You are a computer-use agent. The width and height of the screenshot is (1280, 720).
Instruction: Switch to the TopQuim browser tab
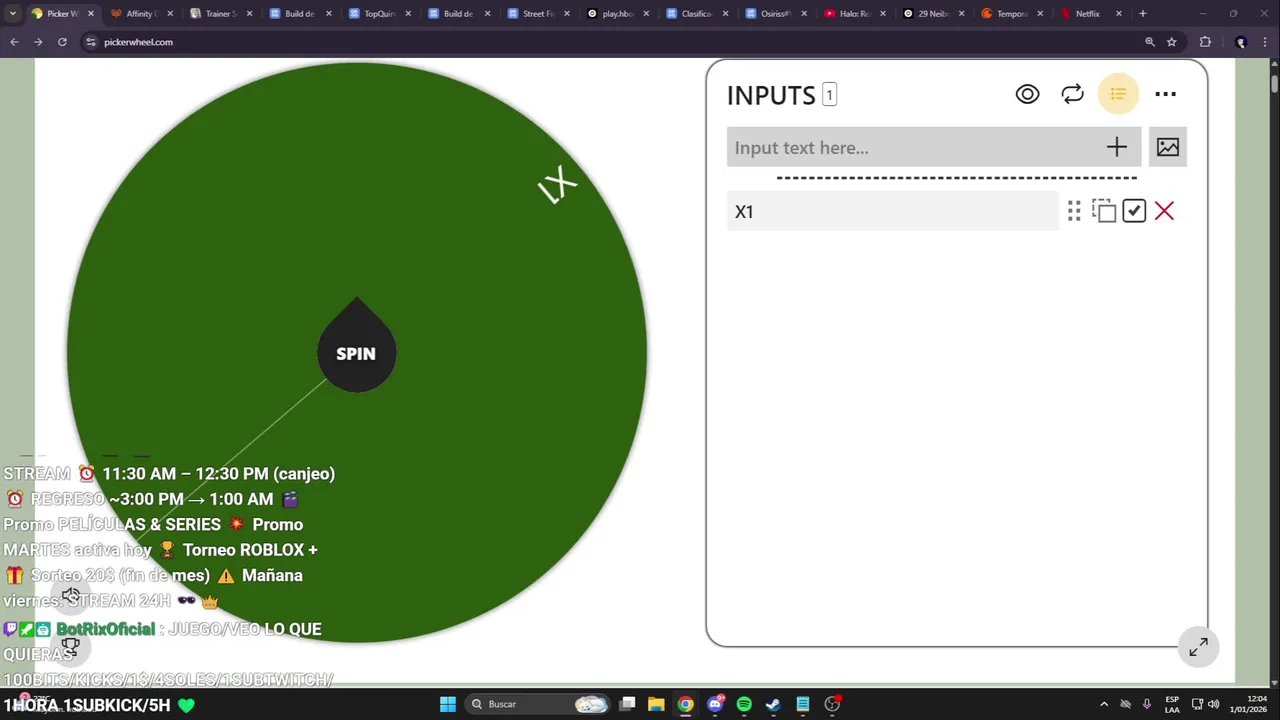(x=378, y=14)
